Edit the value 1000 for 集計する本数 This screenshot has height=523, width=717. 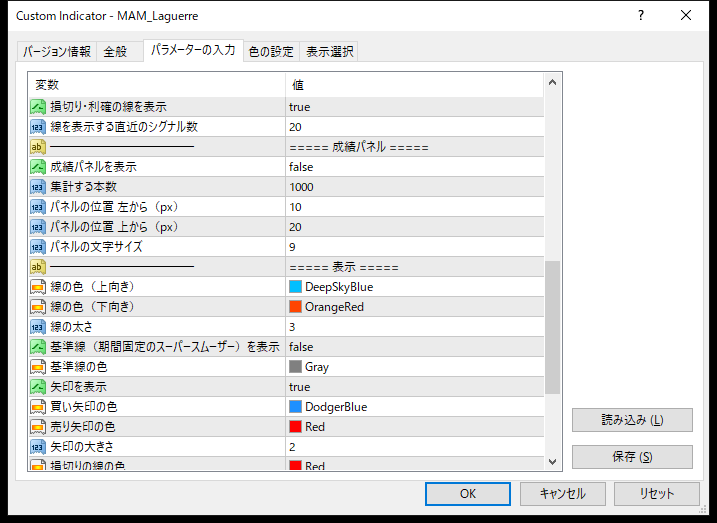pos(414,187)
